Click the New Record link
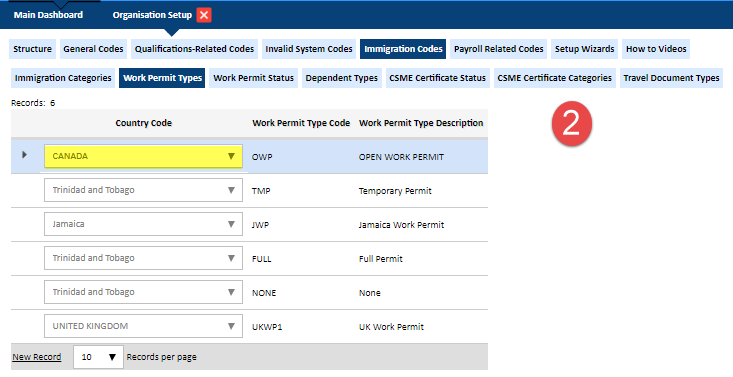 [37, 357]
